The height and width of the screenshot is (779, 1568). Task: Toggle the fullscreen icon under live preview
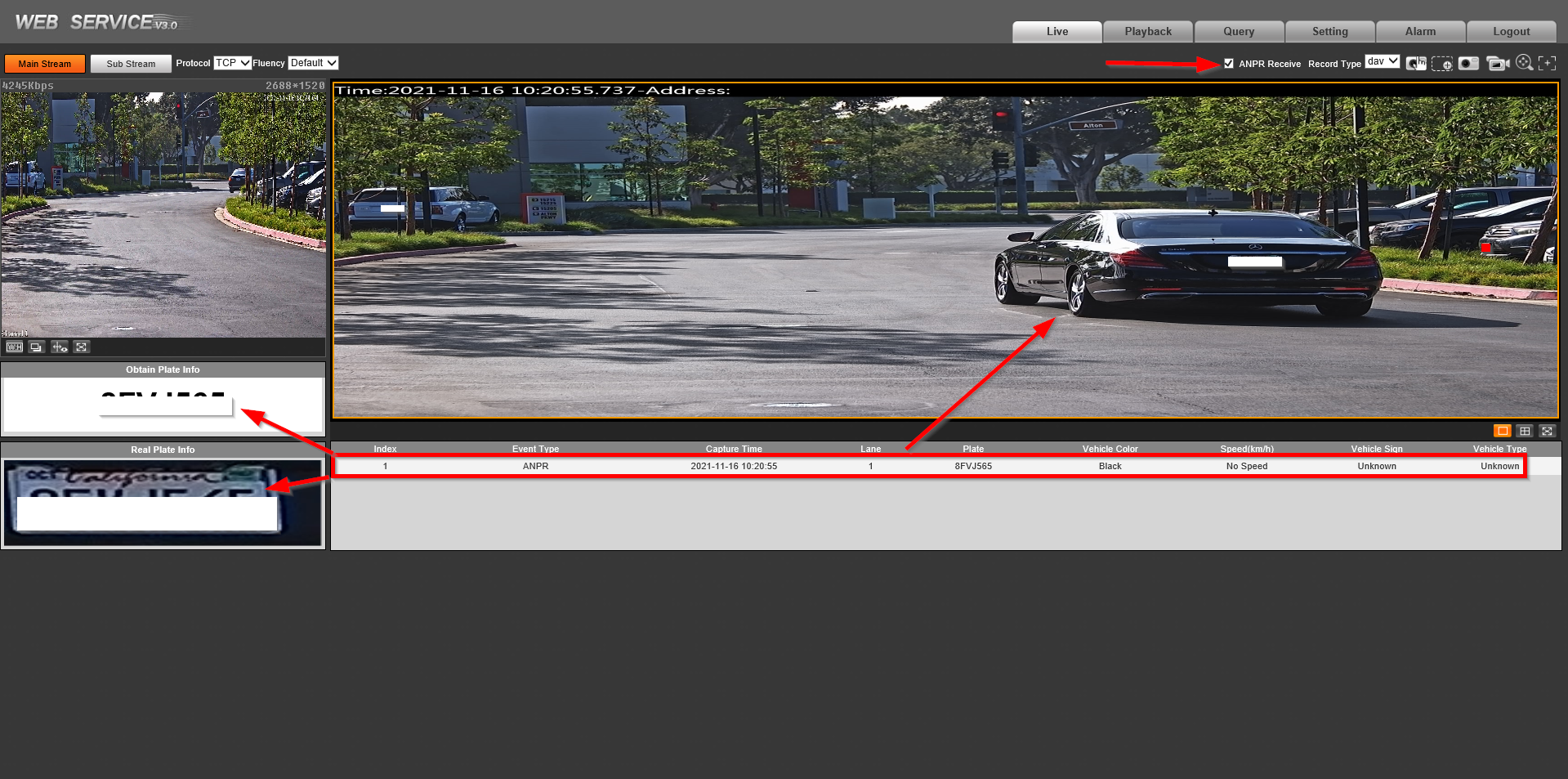click(x=82, y=347)
